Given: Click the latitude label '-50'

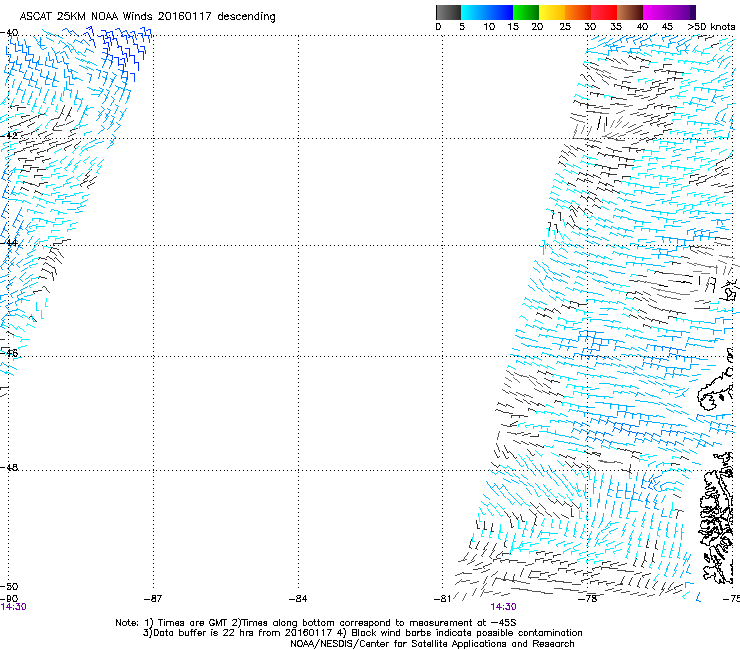Looking at the screenshot, I should coord(9,587).
